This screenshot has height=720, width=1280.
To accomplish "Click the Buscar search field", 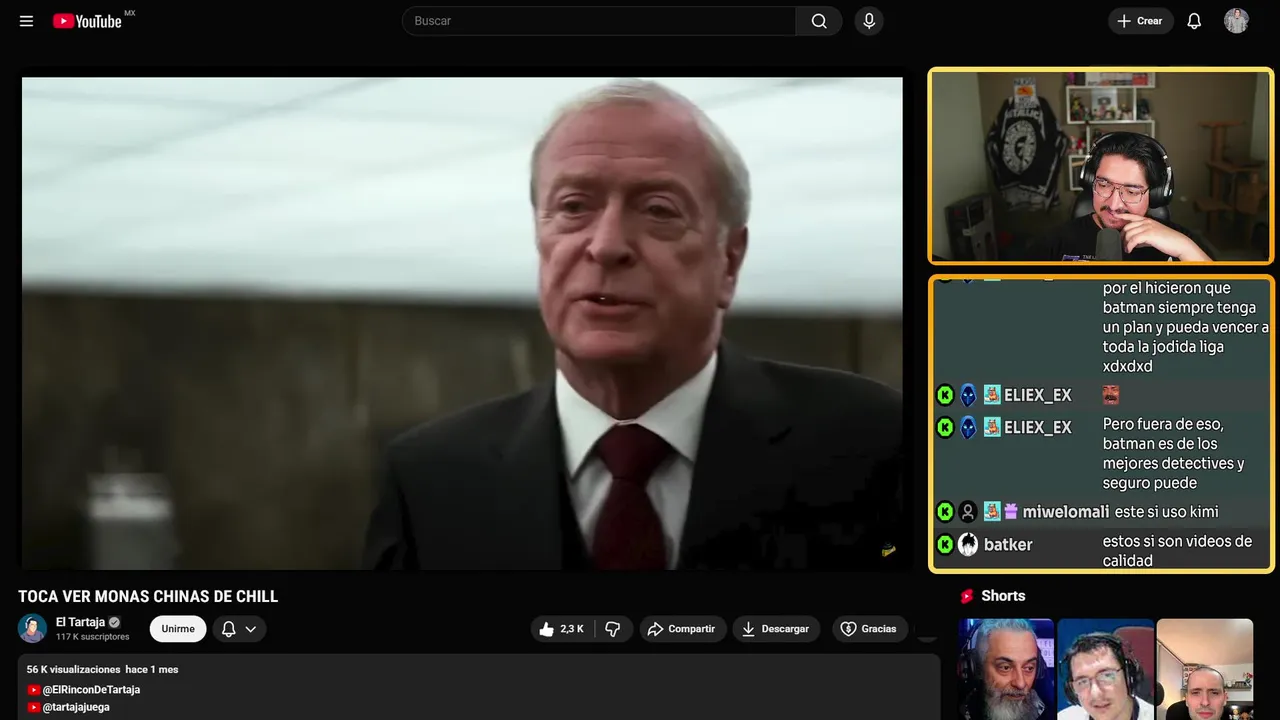I will coord(599,21).
